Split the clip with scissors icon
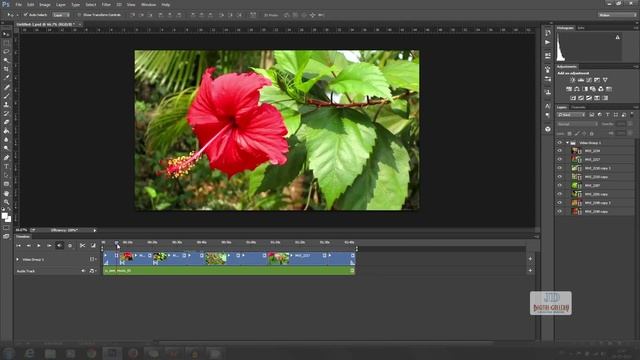Image resolution: width=640 pixels, height=360 pixels. pos(82,245)
